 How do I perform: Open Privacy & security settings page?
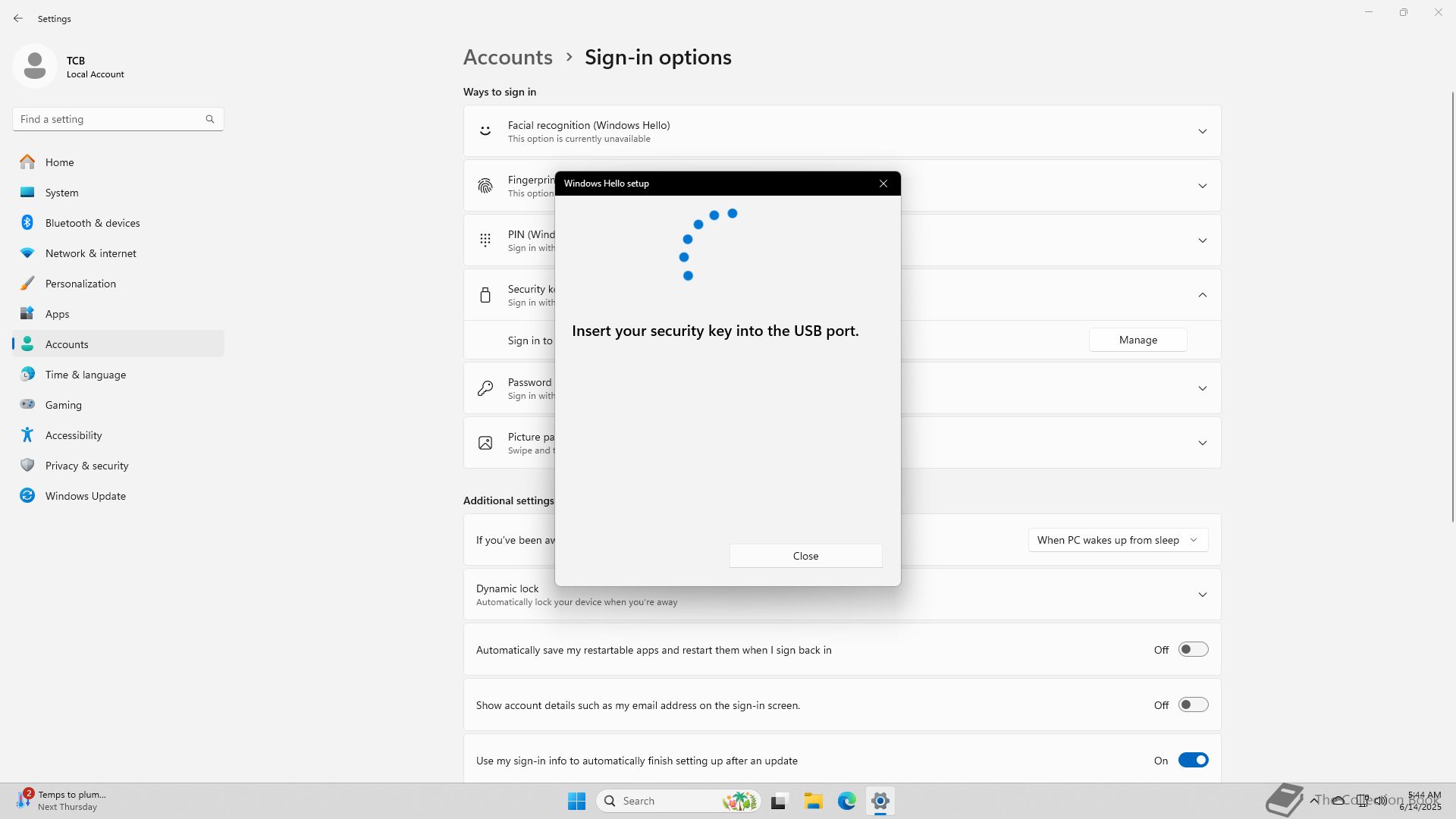[86, 466]
